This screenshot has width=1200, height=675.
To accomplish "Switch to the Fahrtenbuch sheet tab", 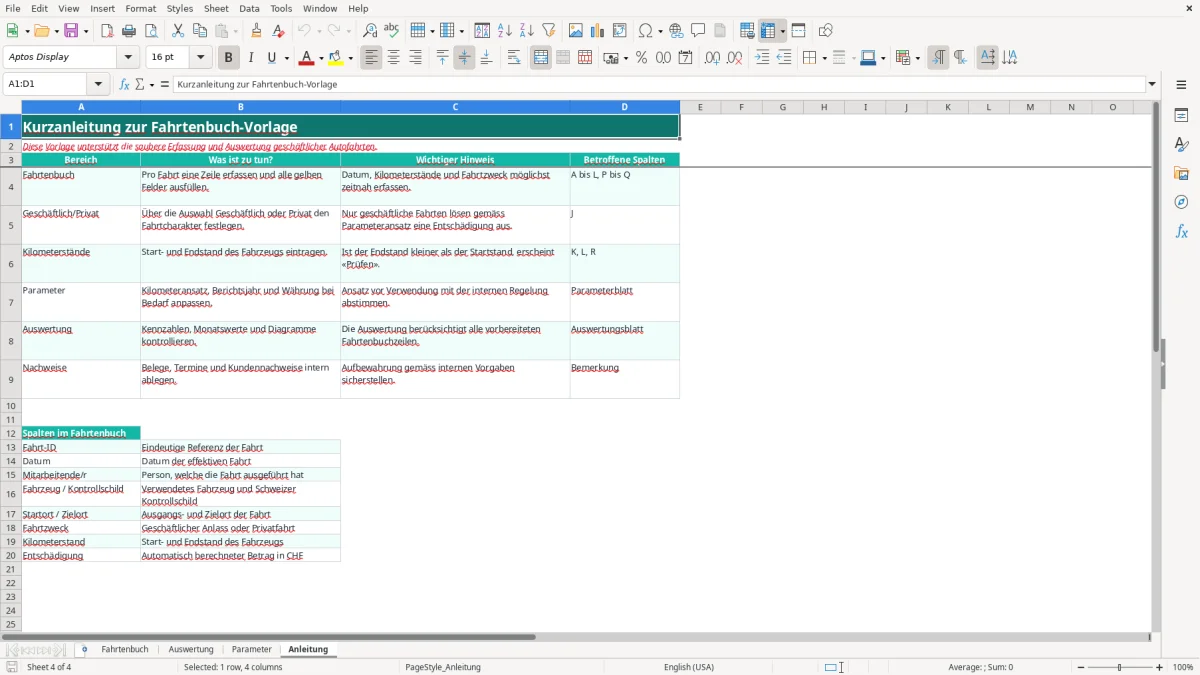I will 125,650.
